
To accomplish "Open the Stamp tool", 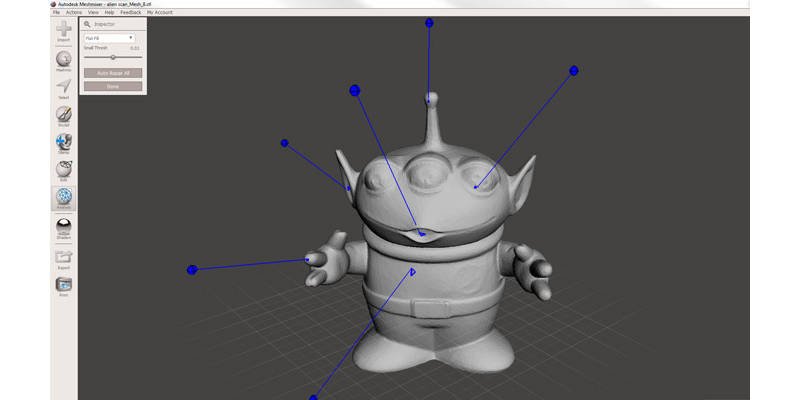I will 64,143.
